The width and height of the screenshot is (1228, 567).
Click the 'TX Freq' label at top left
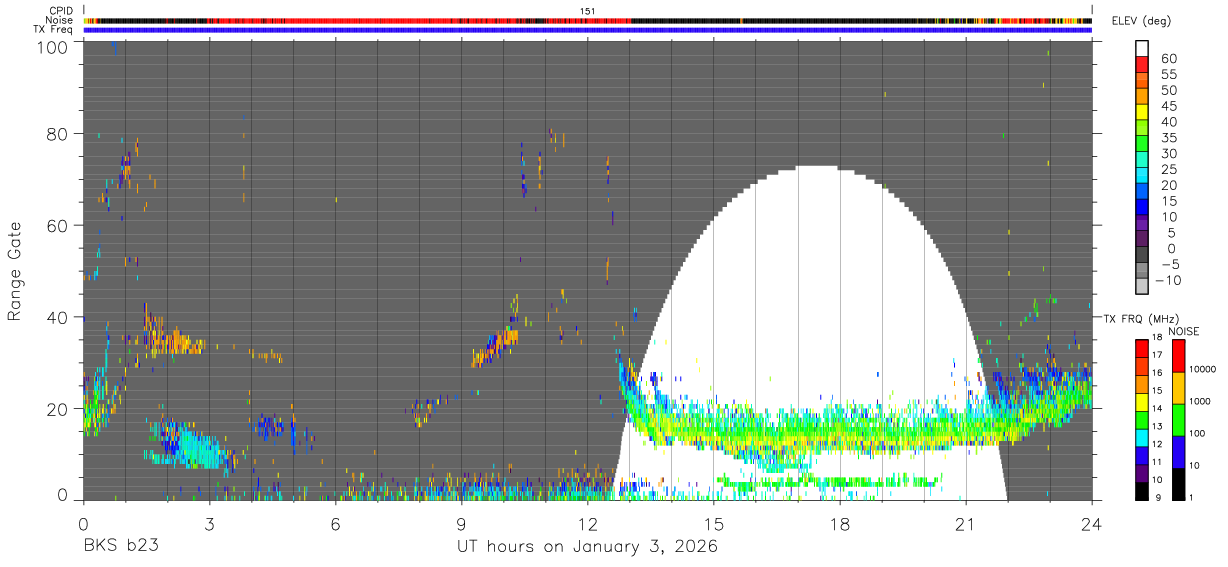[x=53, y=29]
